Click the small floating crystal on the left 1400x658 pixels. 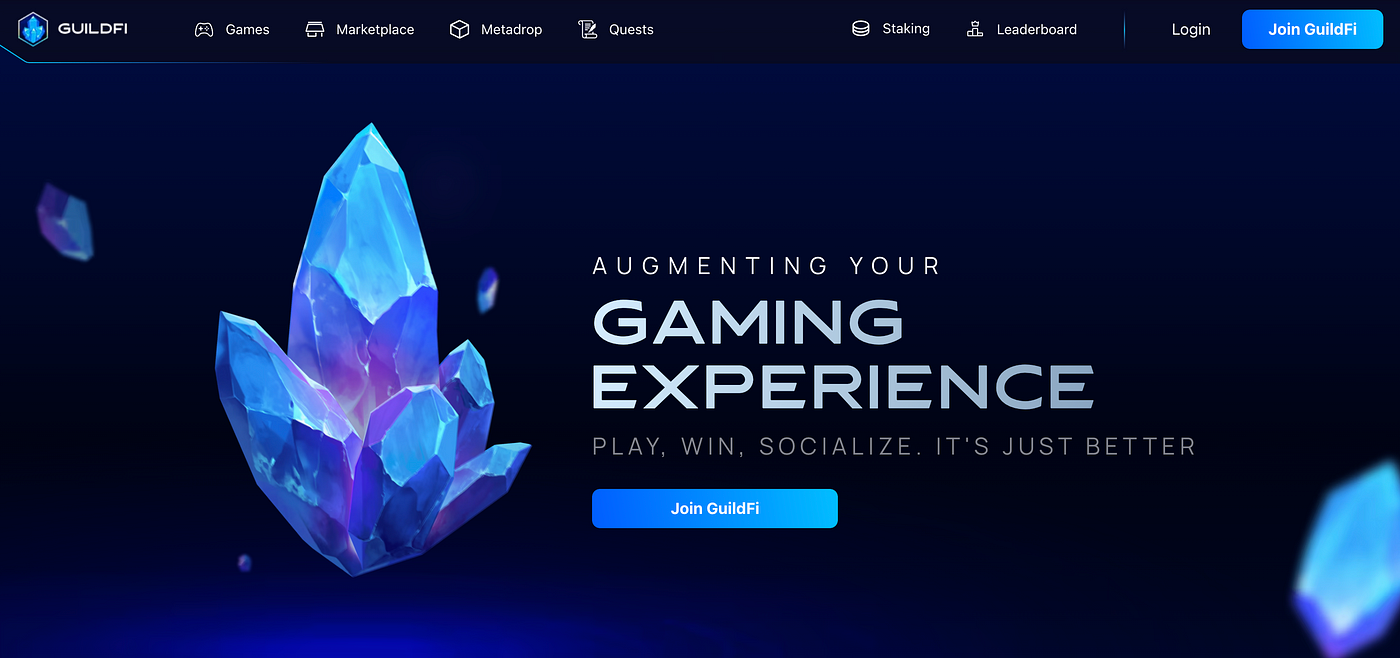click(x=65, y=221)
